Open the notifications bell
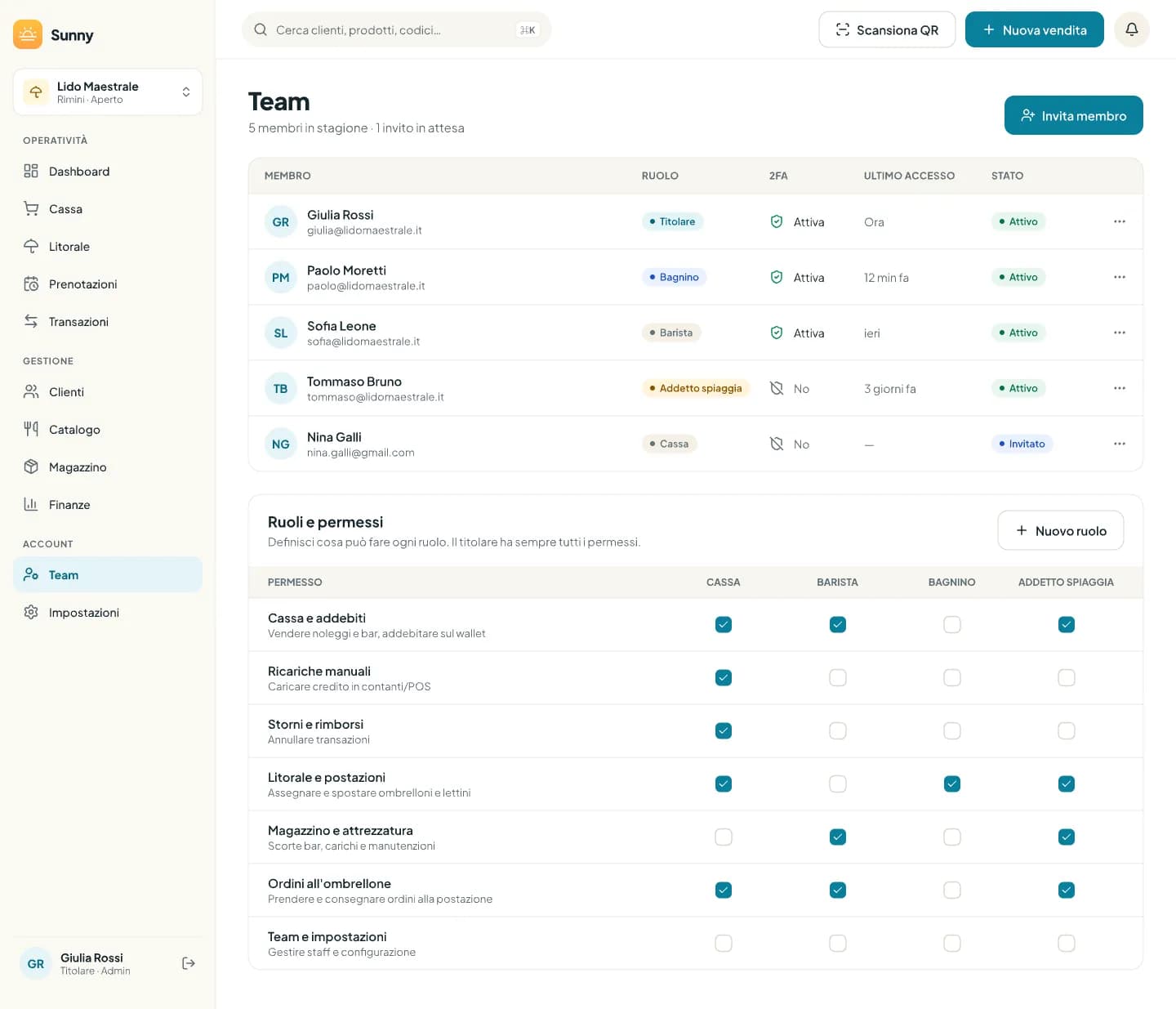Image resolution: width=1176 pixels, height=1009 pixels. tap(1131, 29)
